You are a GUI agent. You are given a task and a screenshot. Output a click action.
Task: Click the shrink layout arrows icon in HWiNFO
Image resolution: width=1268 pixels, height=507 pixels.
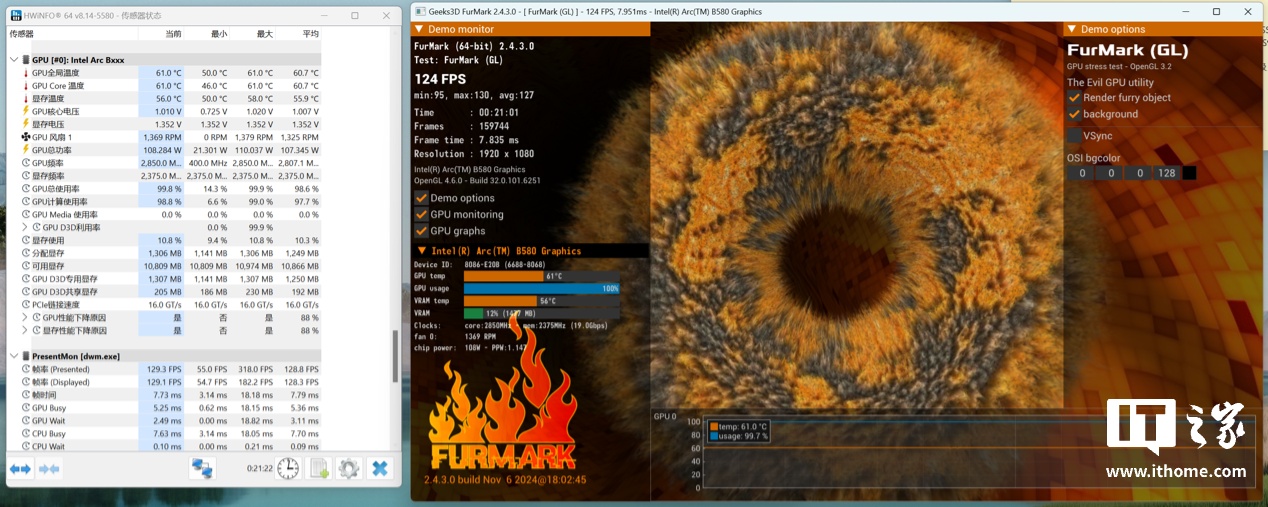[49, 468]
